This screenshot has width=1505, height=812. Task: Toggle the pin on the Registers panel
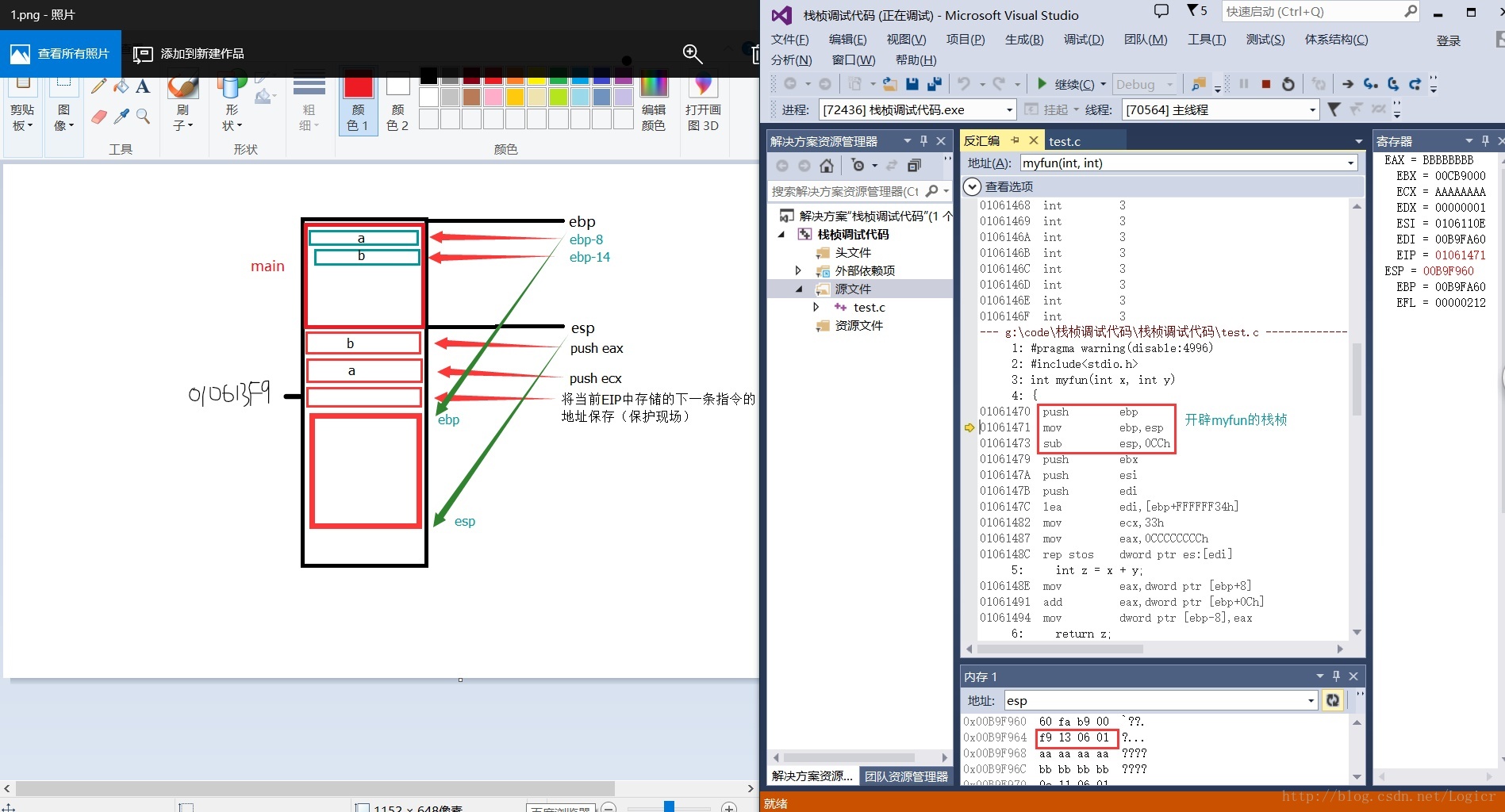(1485, 140)
